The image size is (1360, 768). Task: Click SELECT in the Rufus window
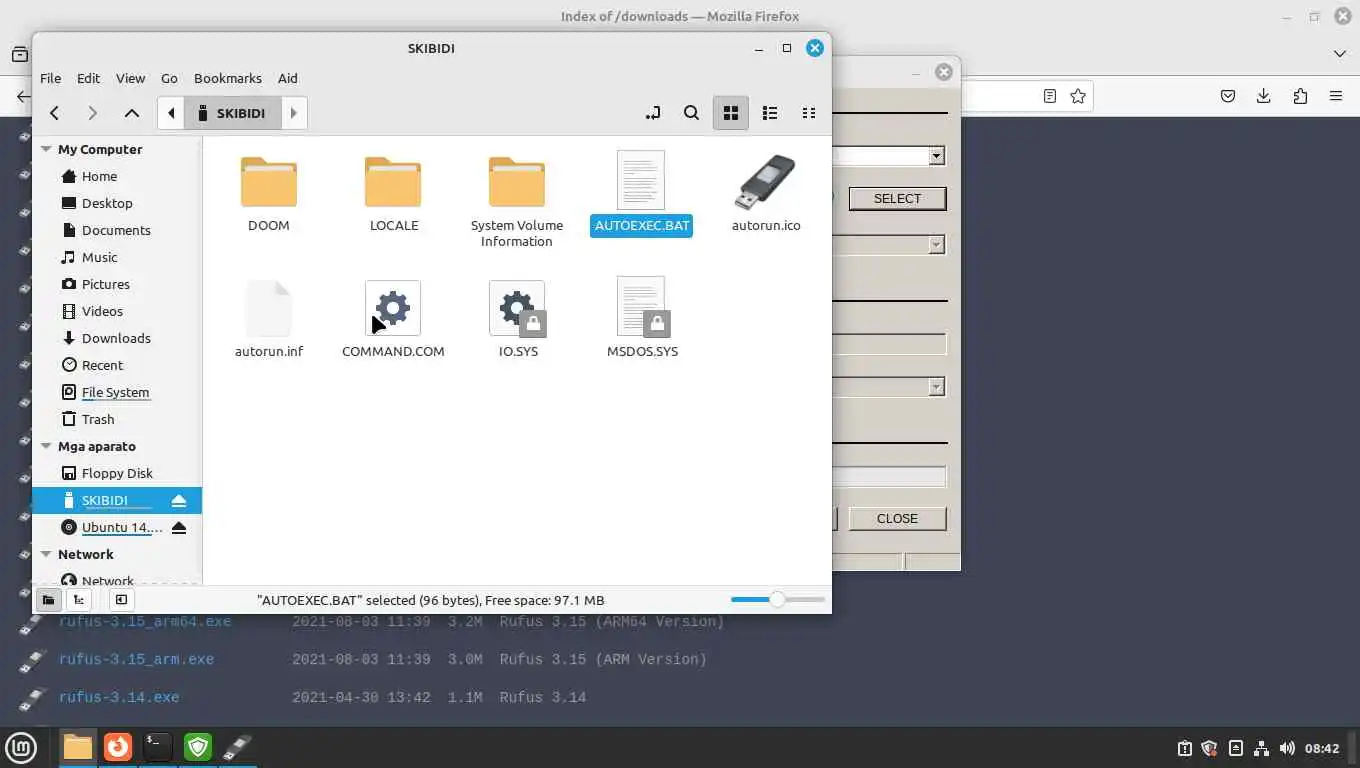point(897,198)
